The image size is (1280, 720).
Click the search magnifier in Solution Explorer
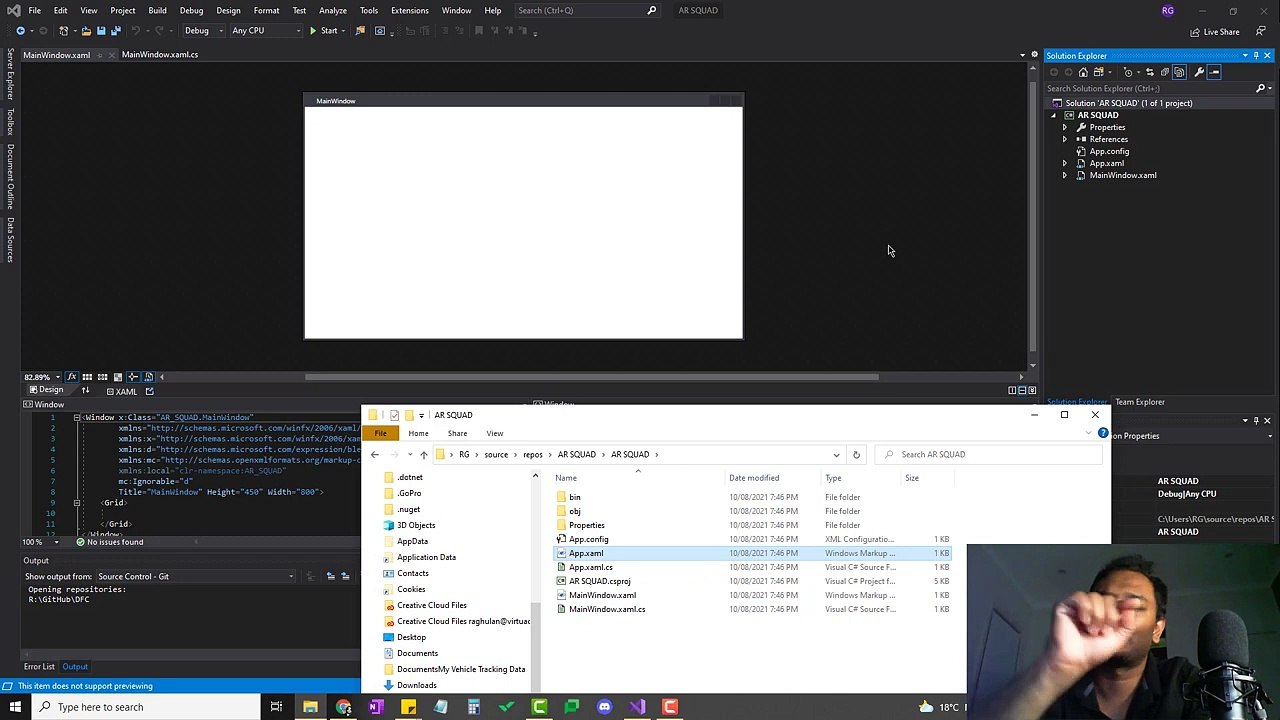click(x=1260, y=88)
